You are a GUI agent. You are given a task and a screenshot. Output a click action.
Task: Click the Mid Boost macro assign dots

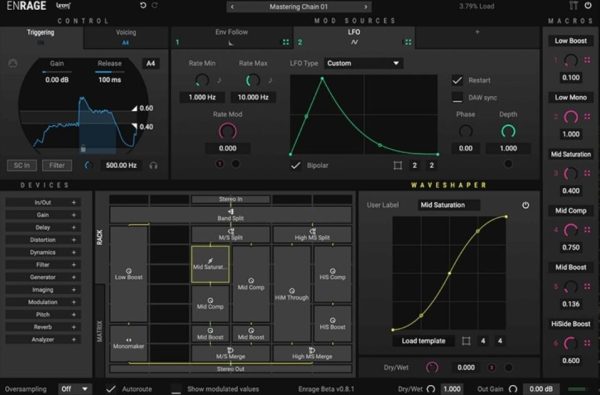[587, 286]
